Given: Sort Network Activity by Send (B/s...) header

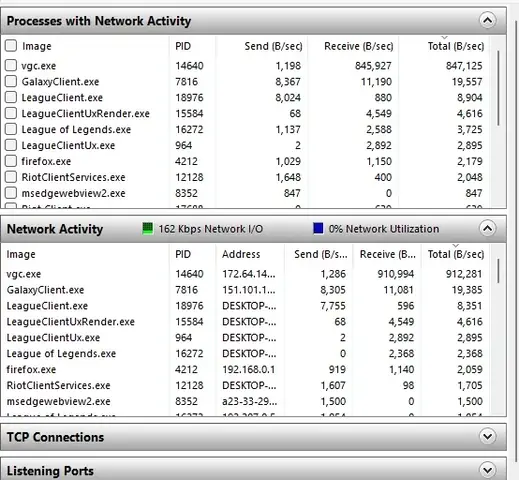Looking at the screenshot, I should pyautogui.click(x=321, y=254).
